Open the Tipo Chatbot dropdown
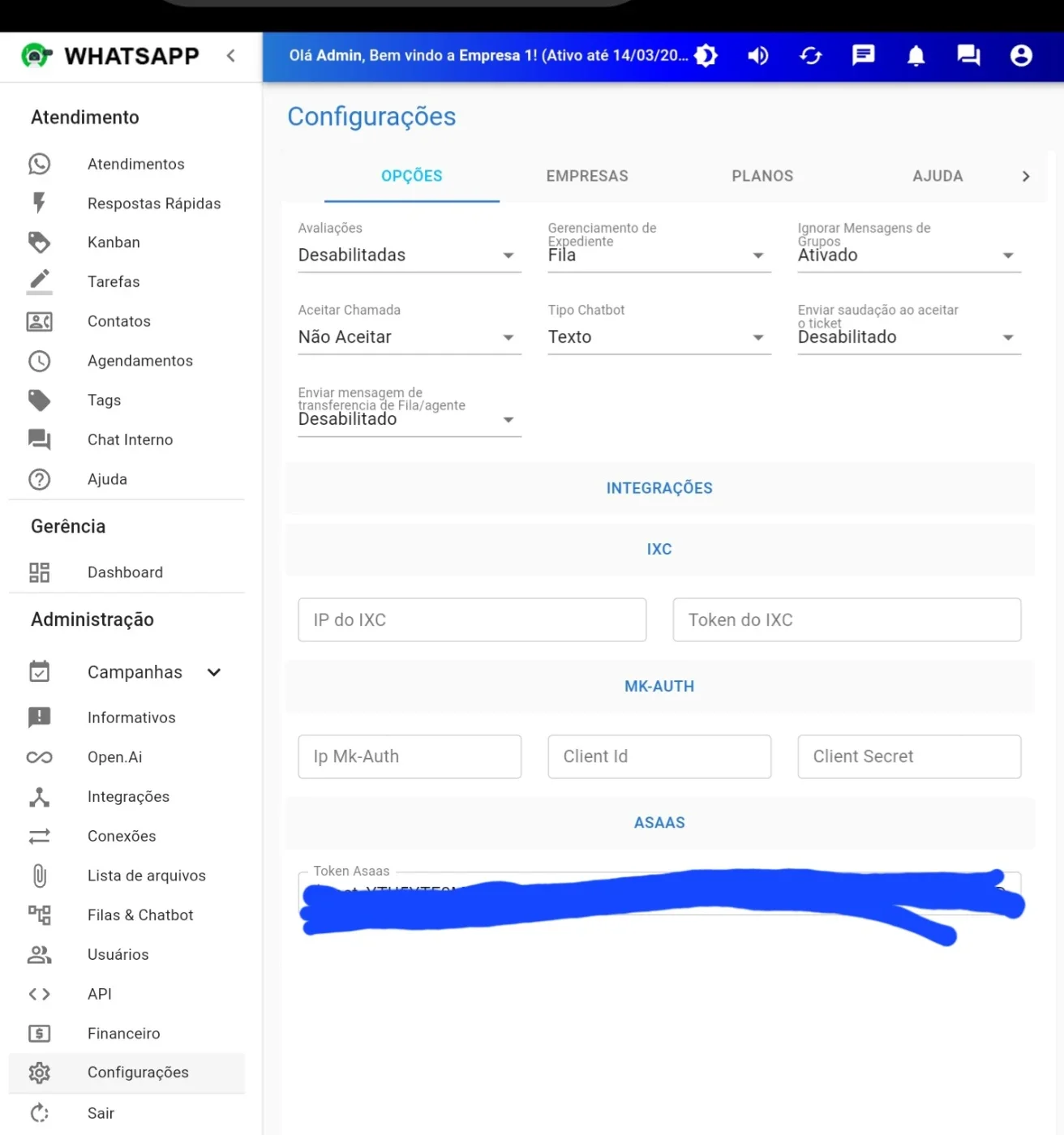The height and width of the screenshot is (1135, 1064). tap(659, 337)
